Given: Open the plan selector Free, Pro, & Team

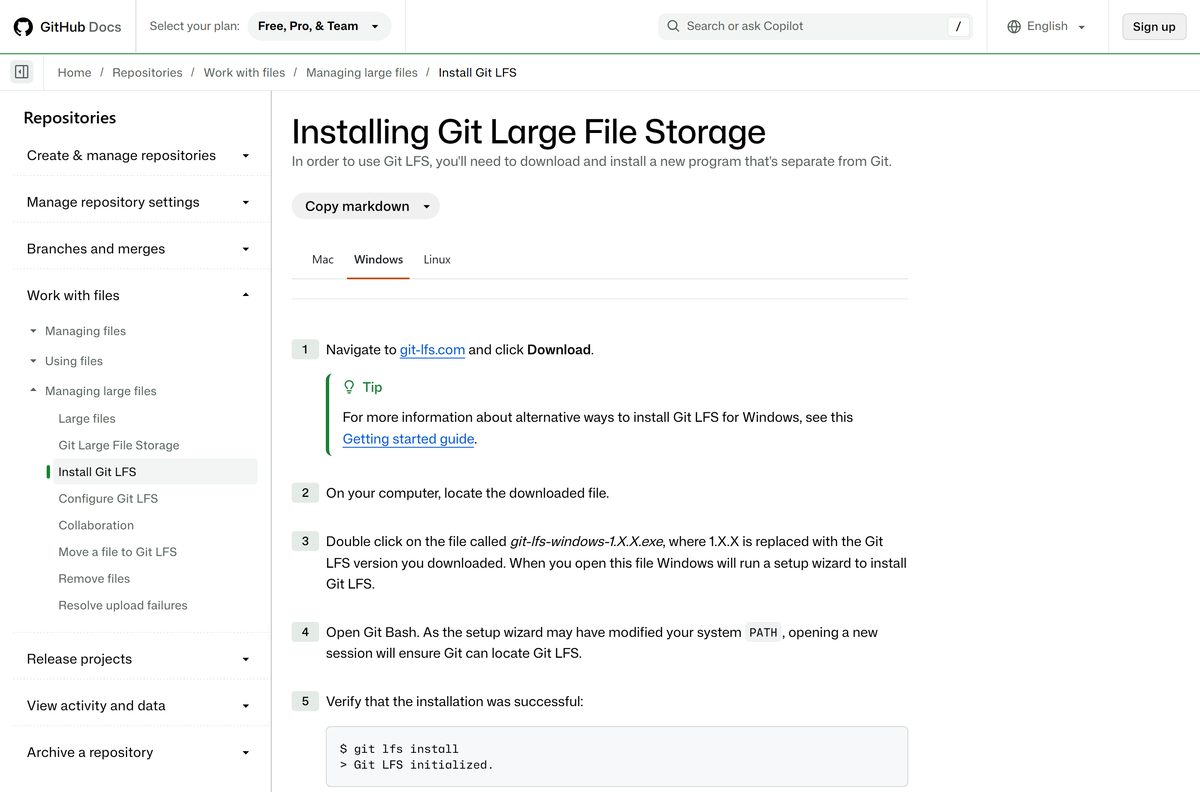Looking at the screenshot, I should click(319, 26).
